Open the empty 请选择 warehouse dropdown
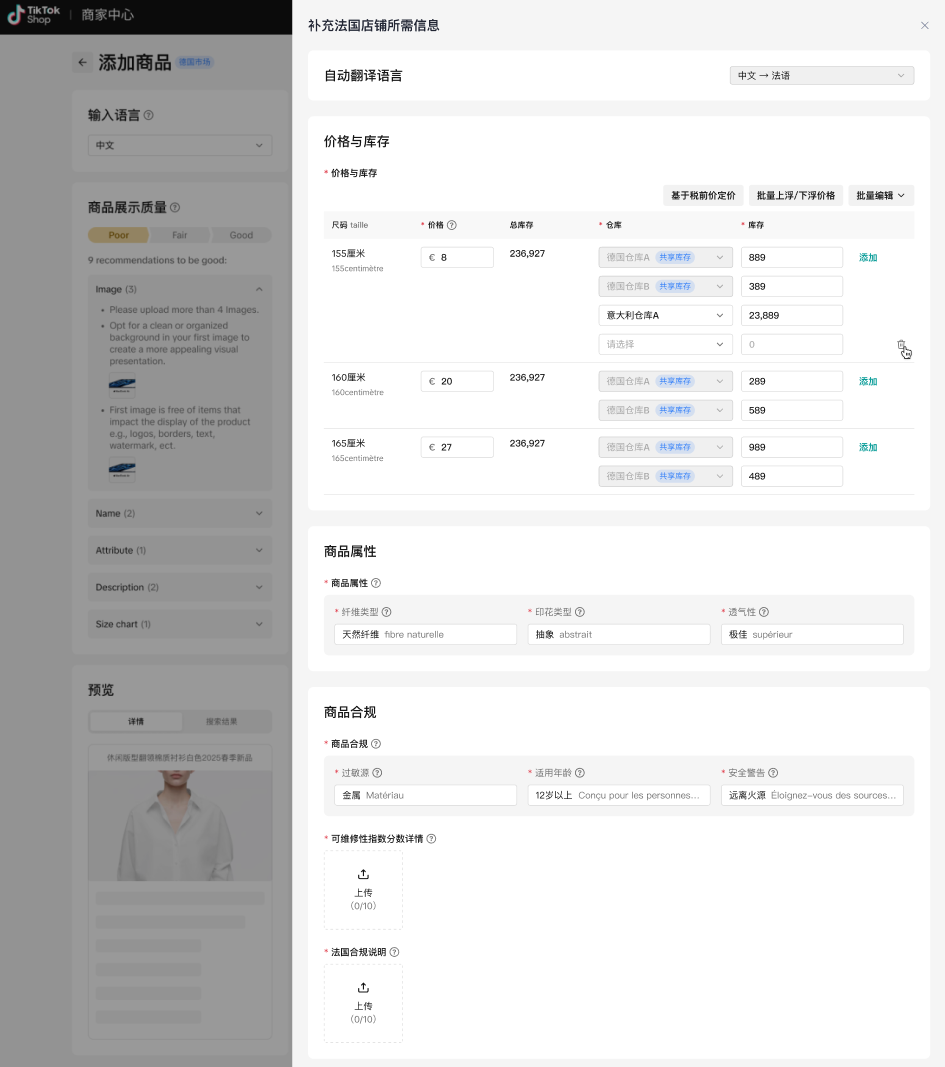 click(664, 344)
